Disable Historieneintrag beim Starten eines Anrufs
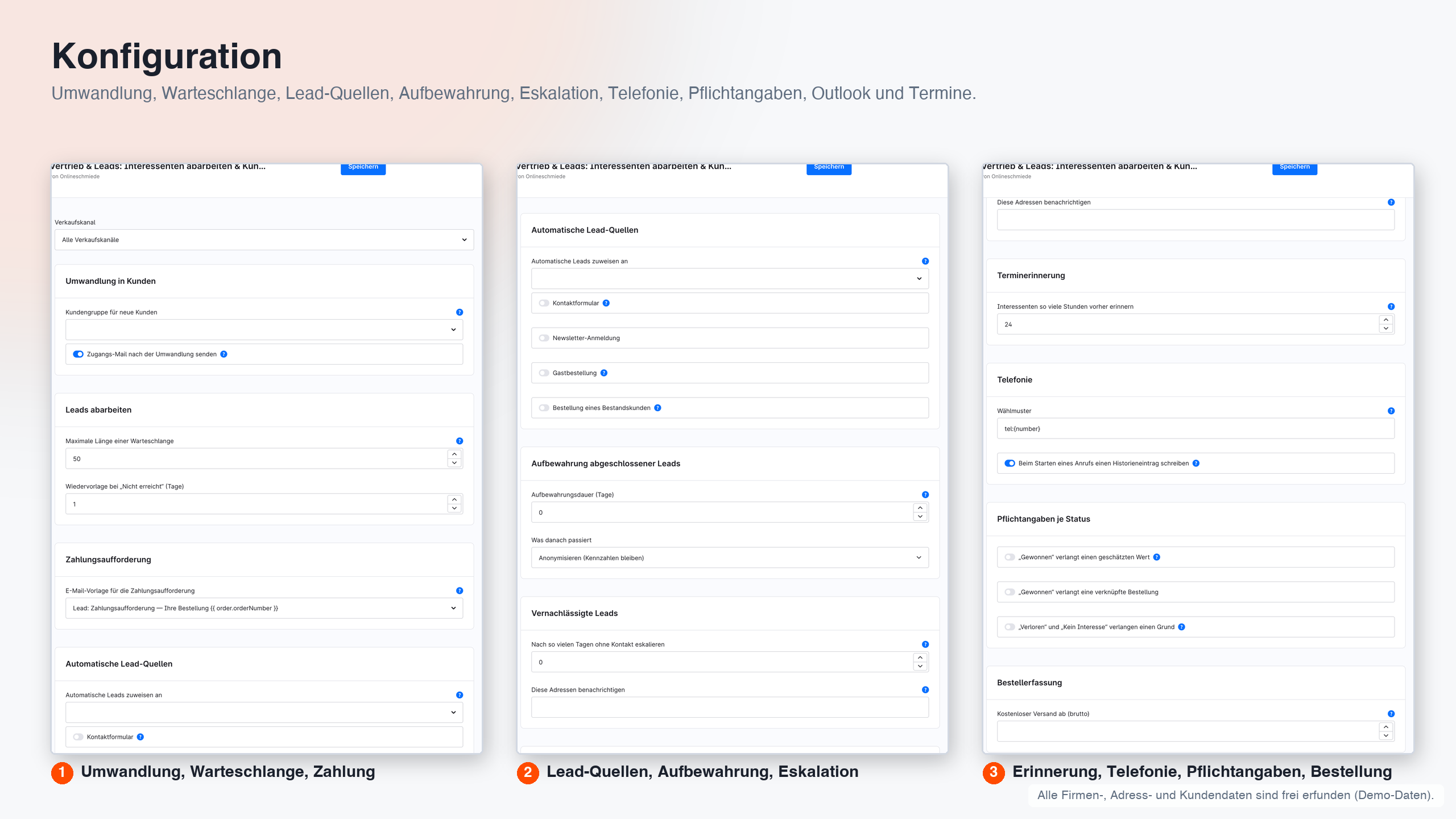The height and width of the screenshot is (819, 1456). [1010, 464]
